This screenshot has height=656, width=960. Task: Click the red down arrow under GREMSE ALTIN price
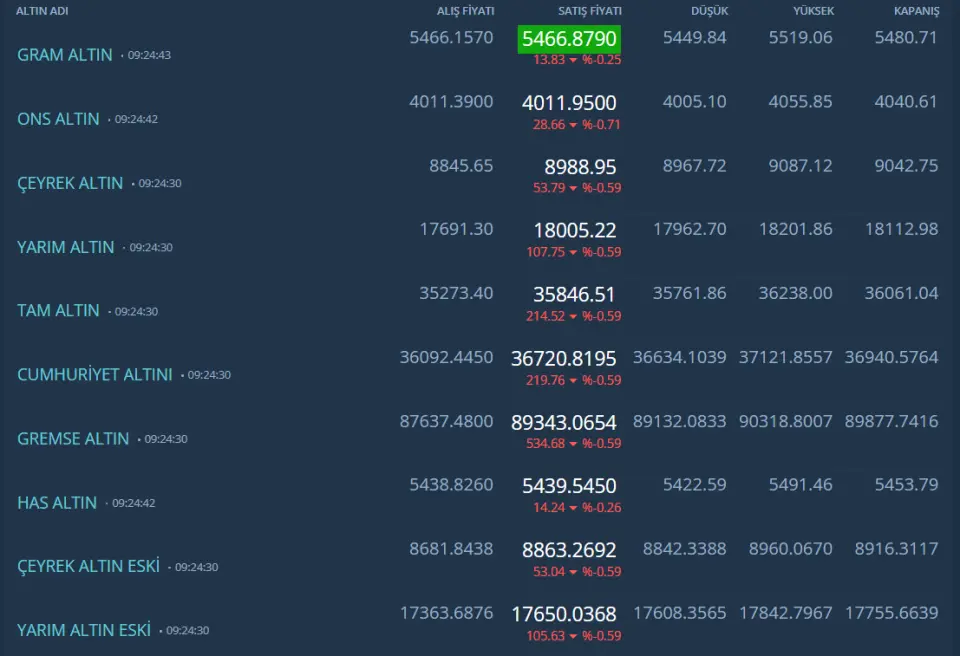click(574, 445)
